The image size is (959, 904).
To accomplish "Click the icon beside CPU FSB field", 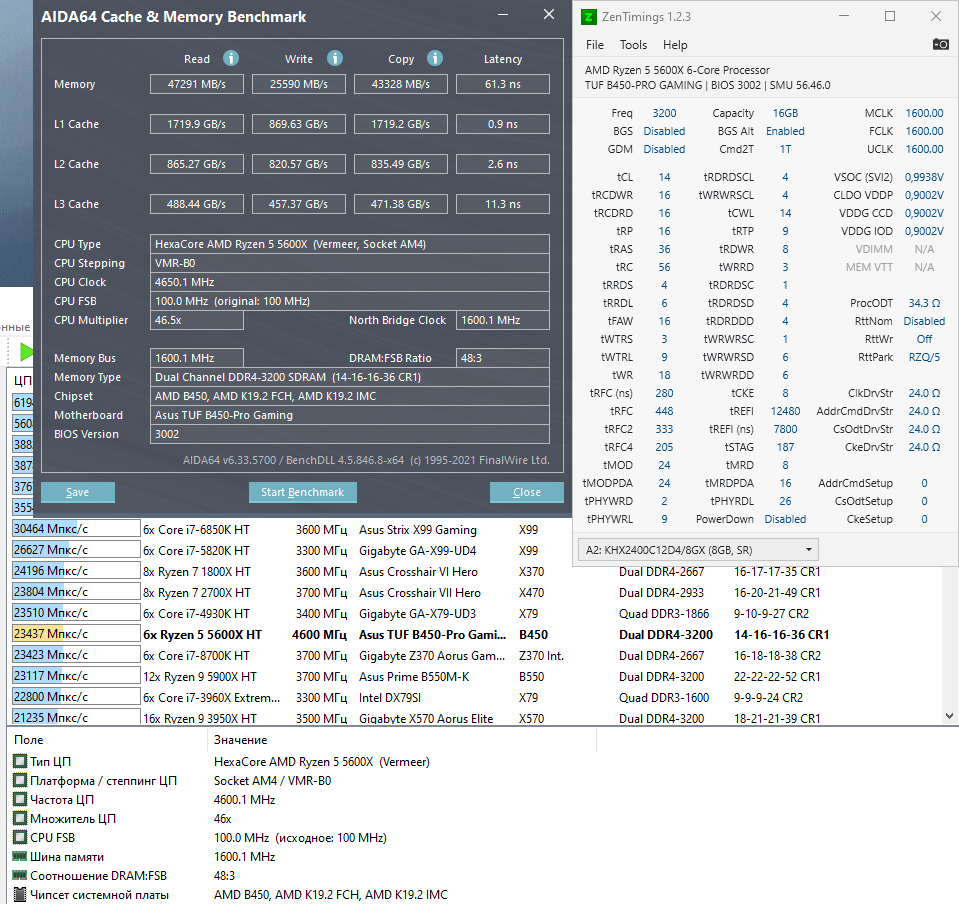I will 20,837.
